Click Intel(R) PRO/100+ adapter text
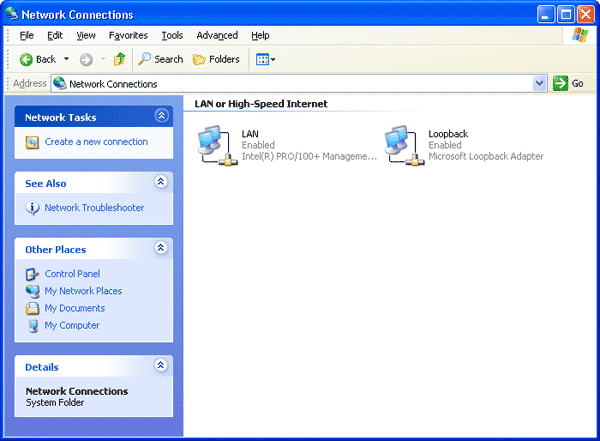 (x=309, y=156)
